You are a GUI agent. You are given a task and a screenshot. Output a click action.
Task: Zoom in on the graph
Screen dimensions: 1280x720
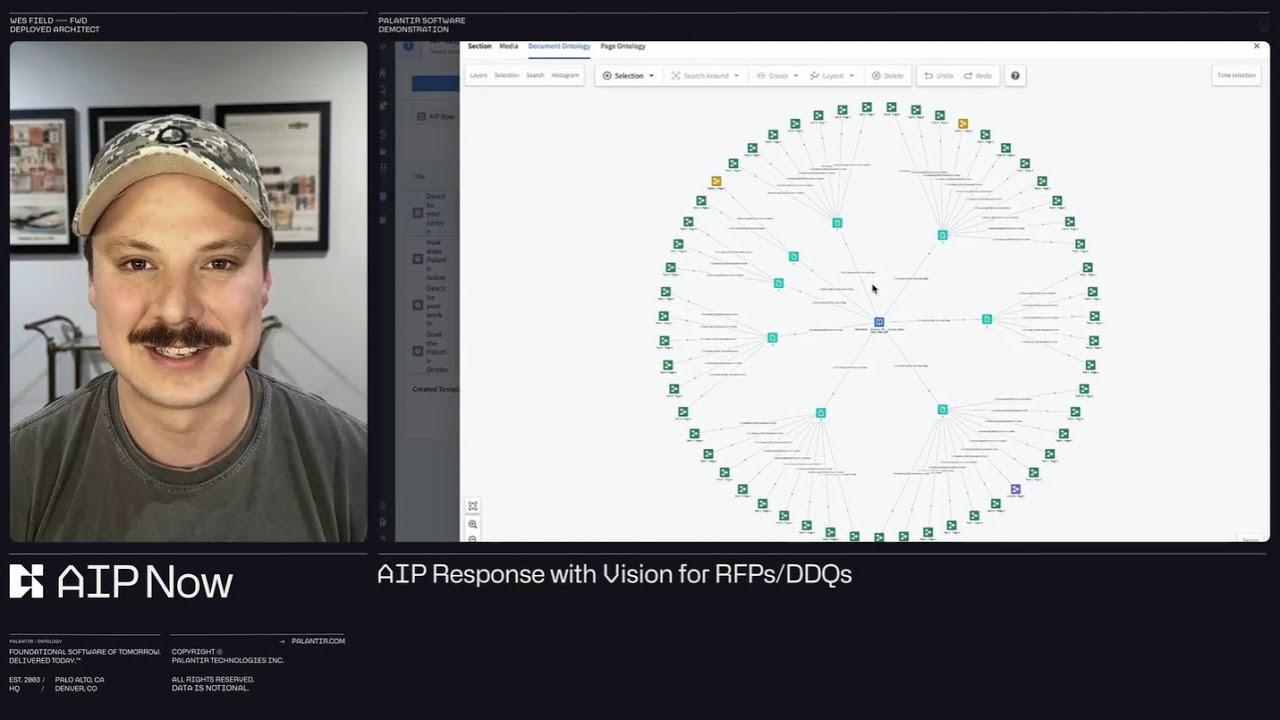click(x=473, y=524)
